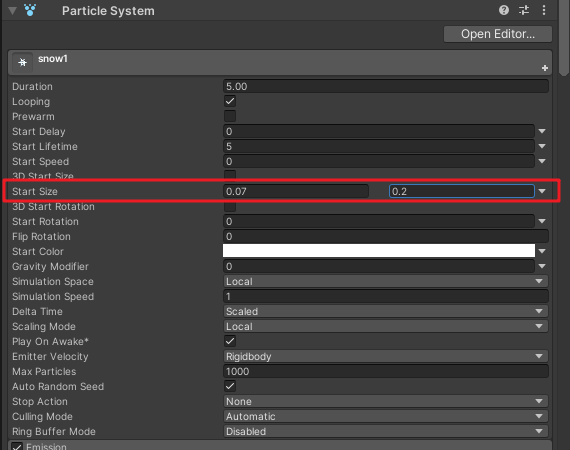Open the Scaling Mode dropdown
570x450 pixels.
click(386, 326)
